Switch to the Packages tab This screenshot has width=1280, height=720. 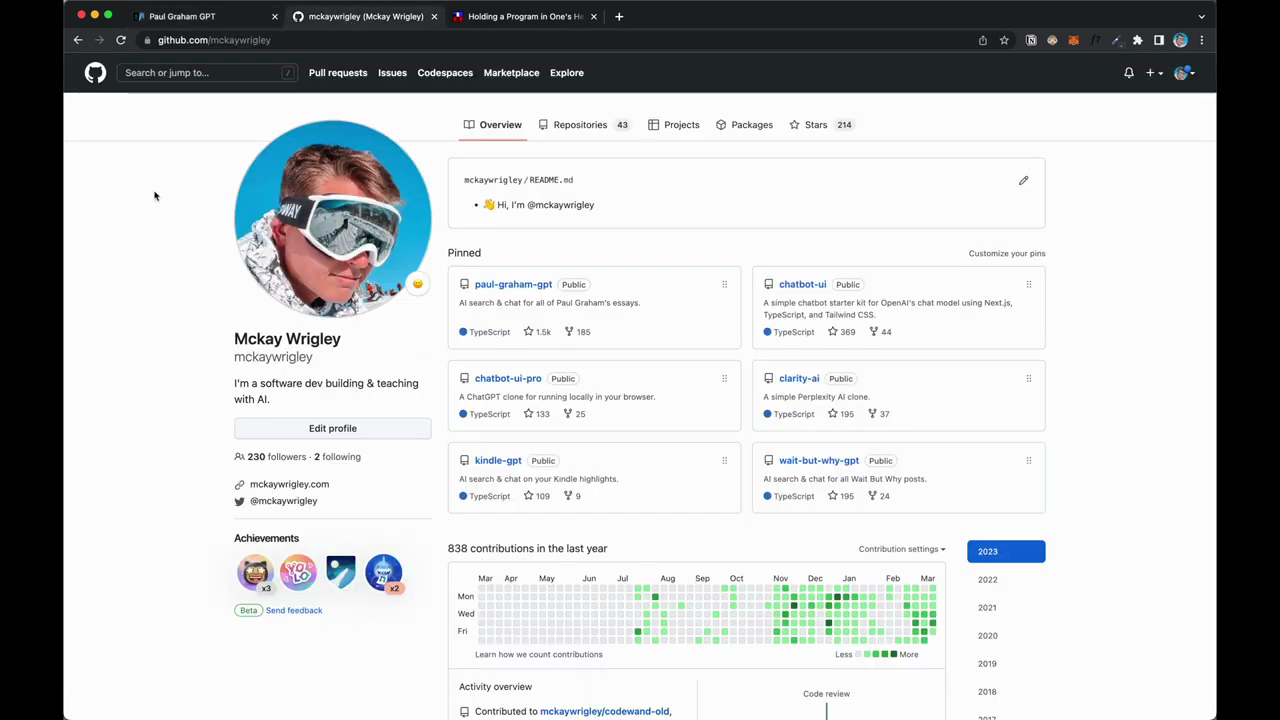[x=744, y=125]
